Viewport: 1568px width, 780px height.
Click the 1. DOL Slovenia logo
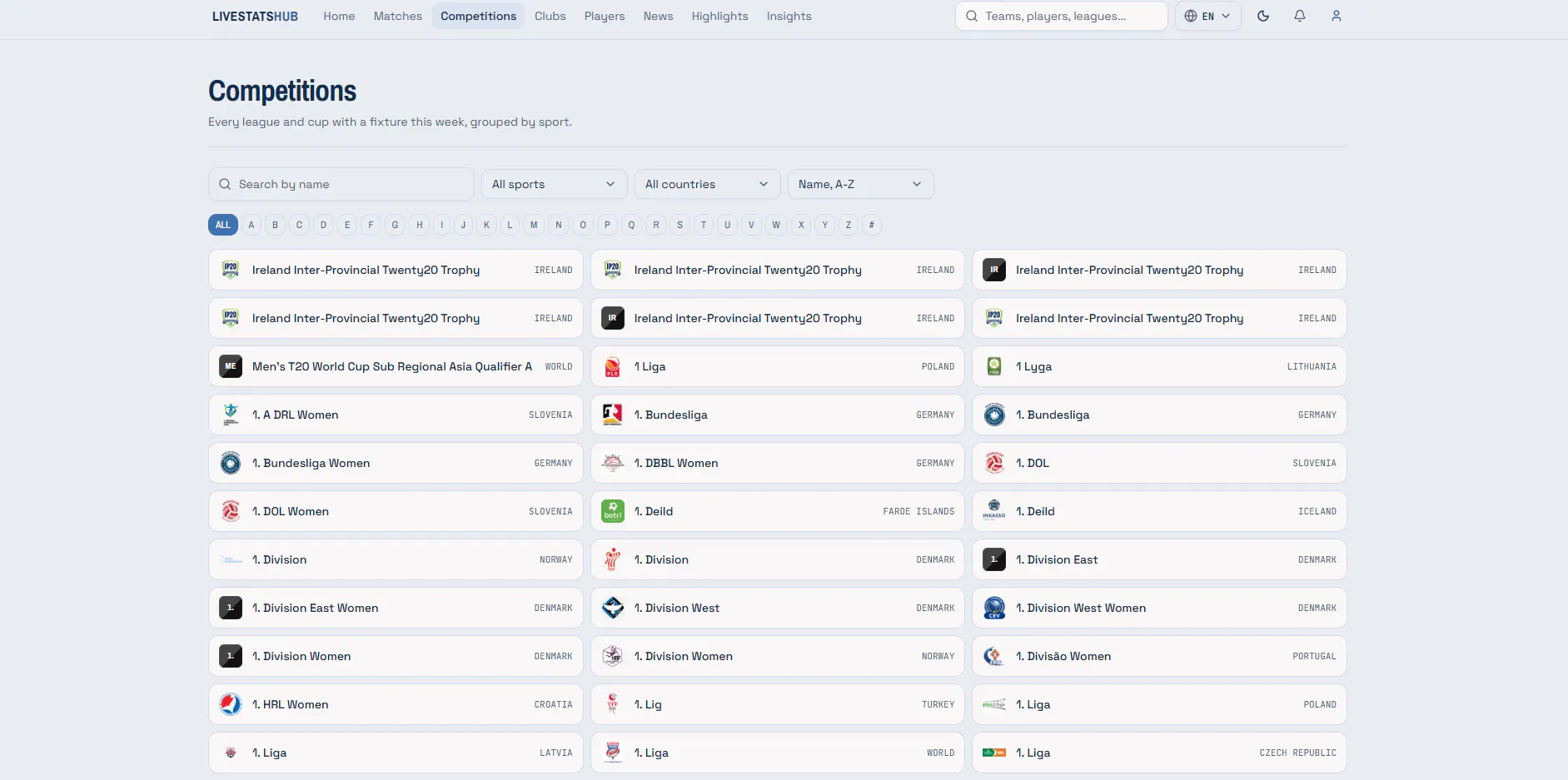[x=994, y=463]
